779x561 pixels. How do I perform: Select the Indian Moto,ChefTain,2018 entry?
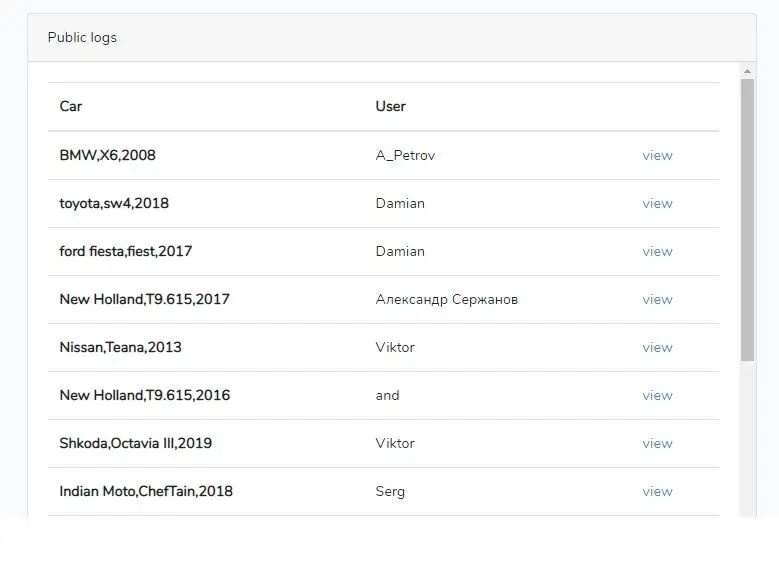coord(146,491)
